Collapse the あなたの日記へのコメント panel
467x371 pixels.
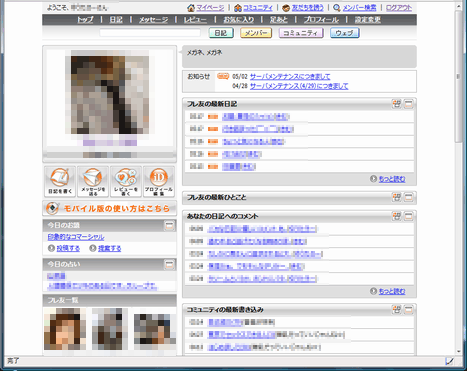click(x=408, y=216)
